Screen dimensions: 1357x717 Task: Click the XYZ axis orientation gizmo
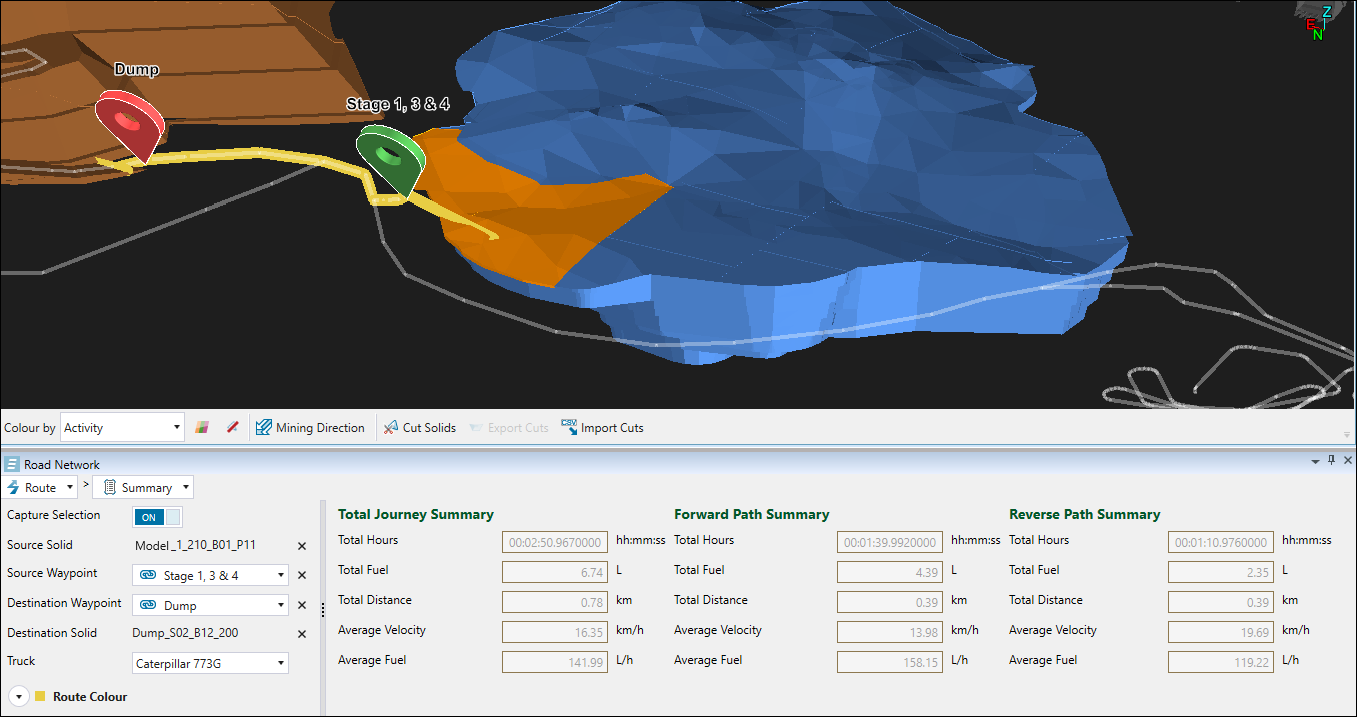1320,22
